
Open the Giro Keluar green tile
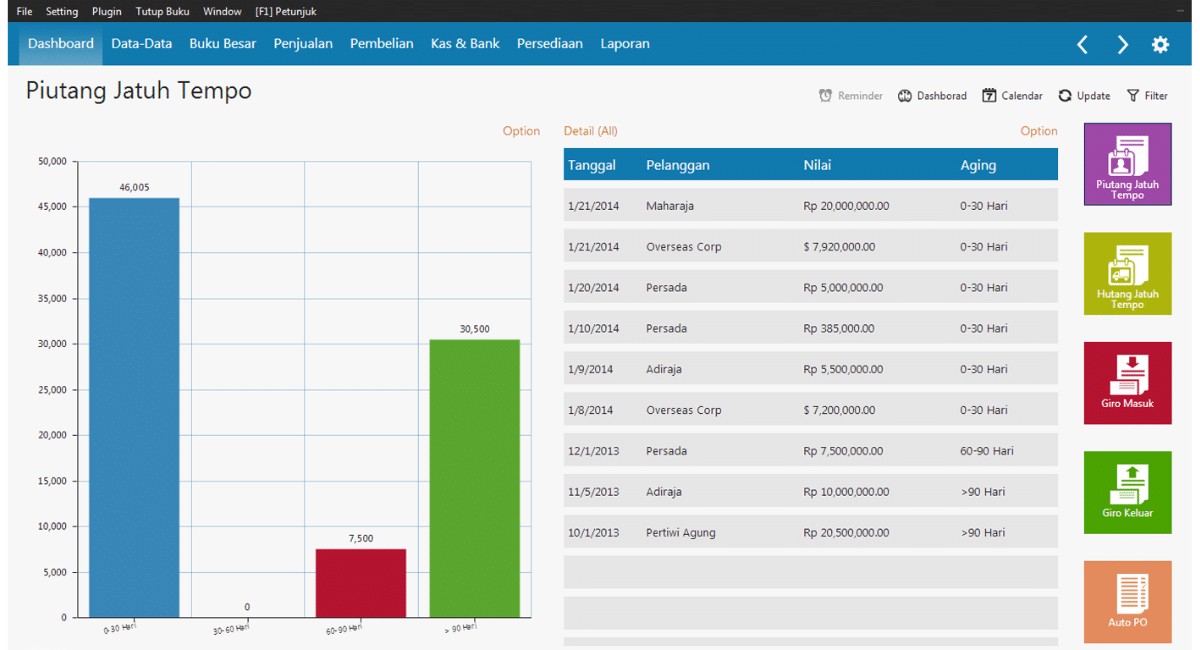(1127, 492)
